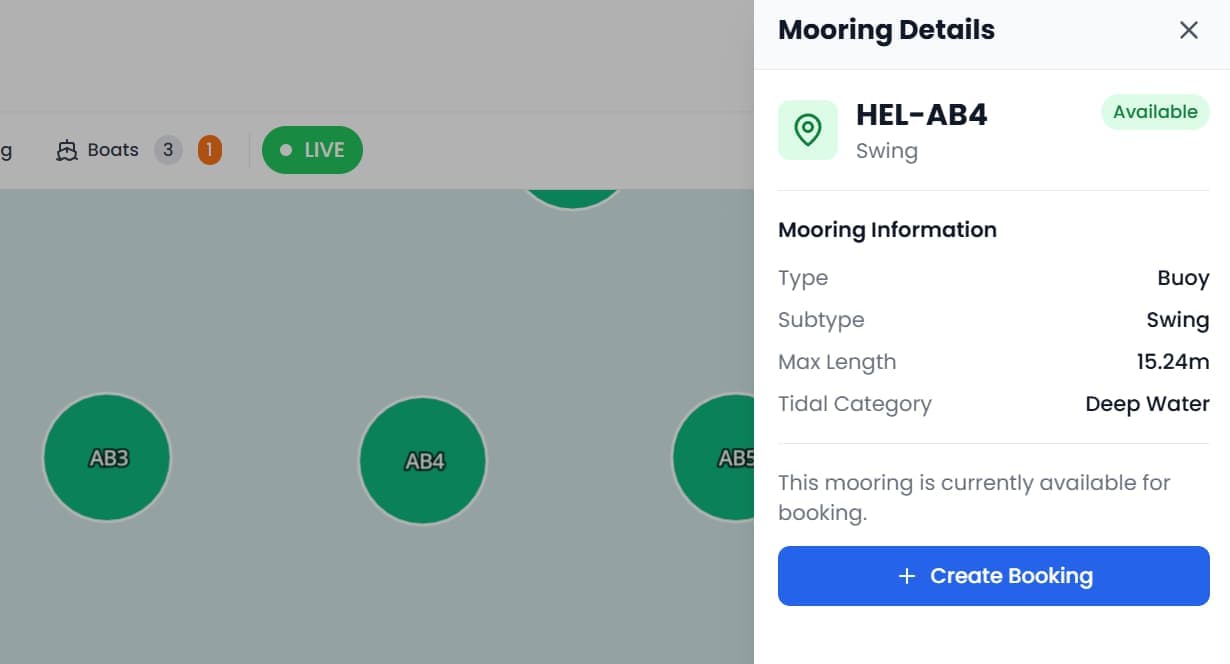Image resolution: width=1230 pixels, height=664 pixels.
Task: Click the green location pin icon
Action: click(808, 130)
